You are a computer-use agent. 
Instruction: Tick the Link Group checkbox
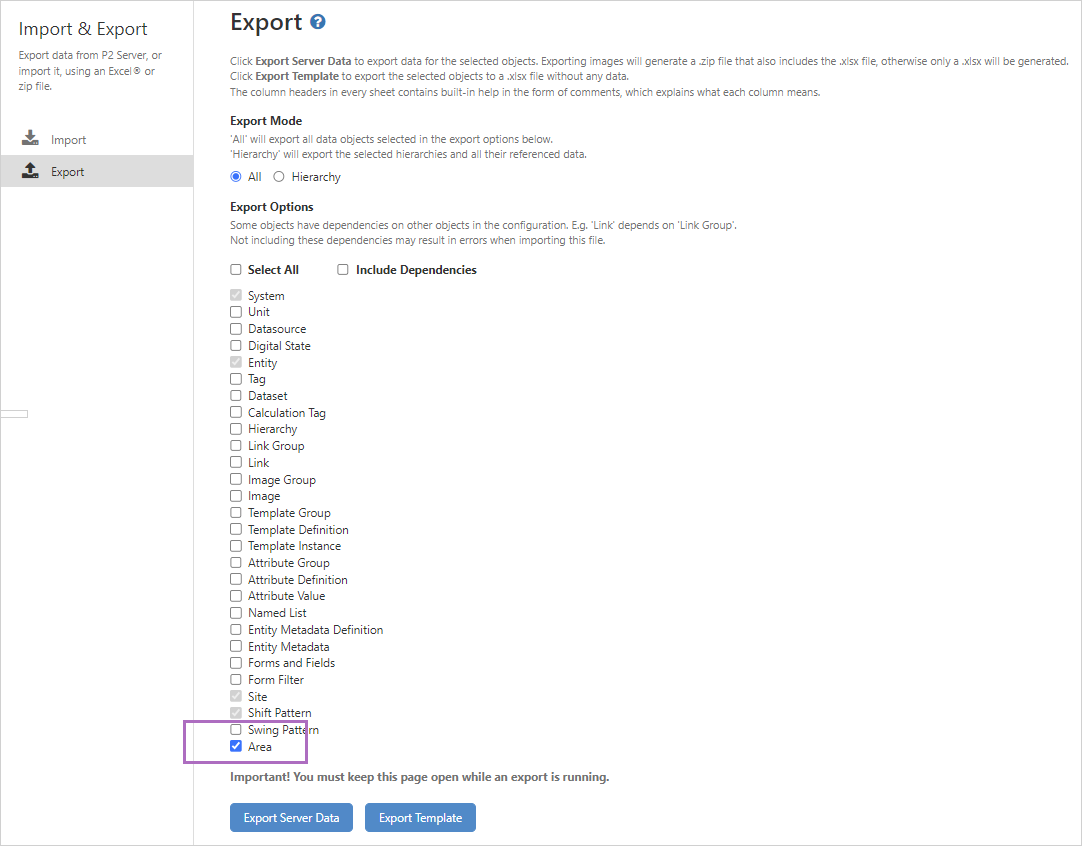coord(236,446)
